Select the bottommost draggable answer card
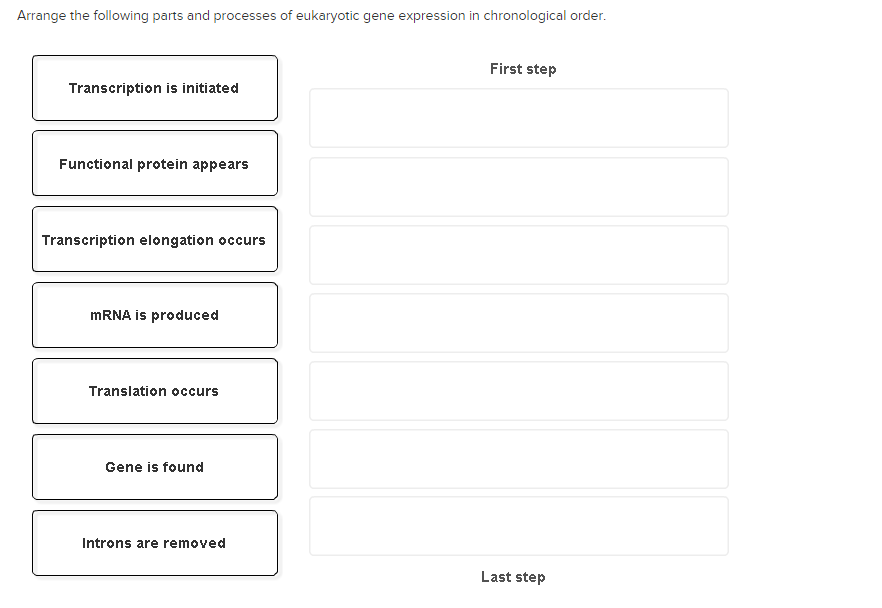 (x=155, y=542)
